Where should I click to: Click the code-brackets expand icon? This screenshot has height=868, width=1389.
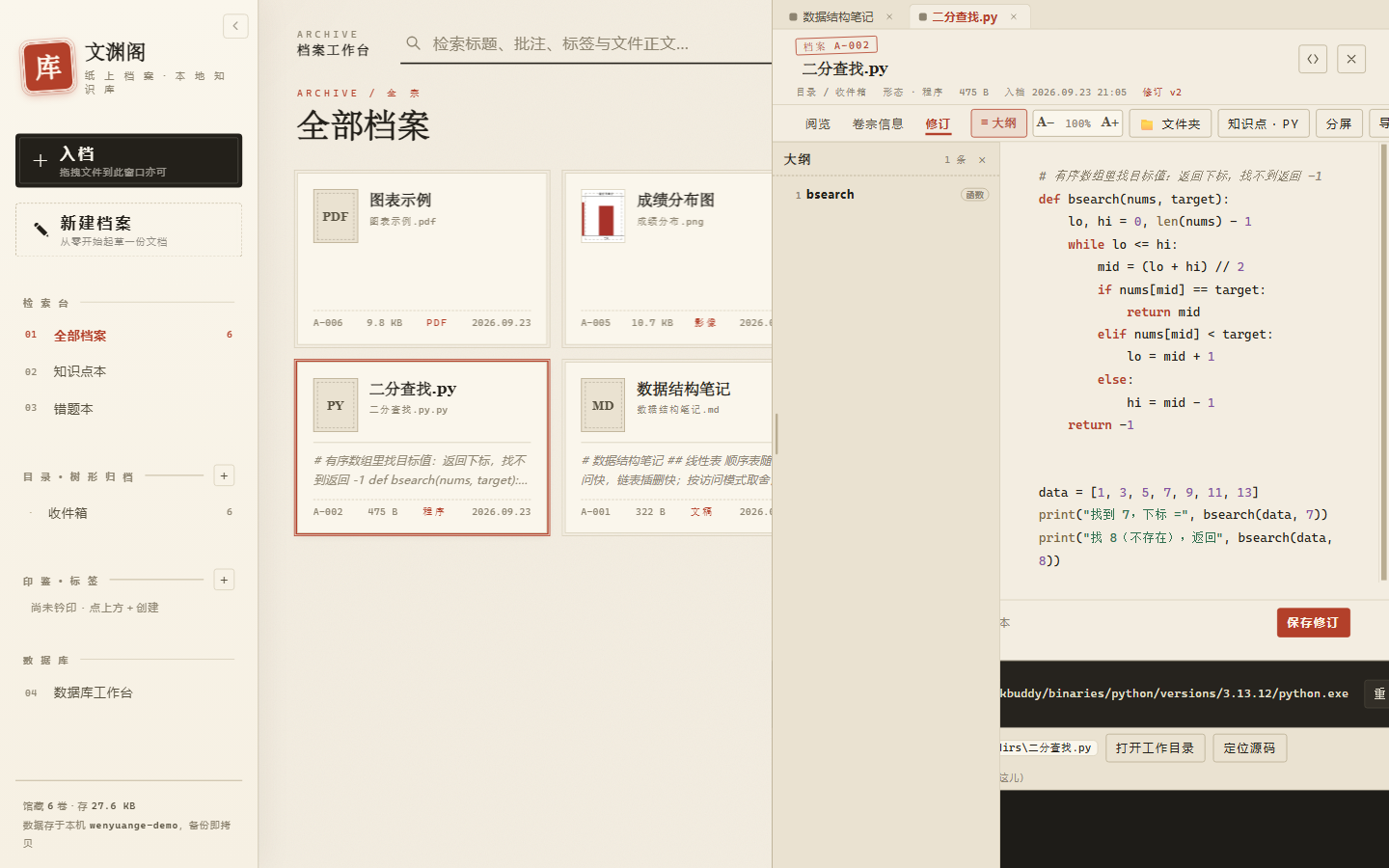[1313, 59]
